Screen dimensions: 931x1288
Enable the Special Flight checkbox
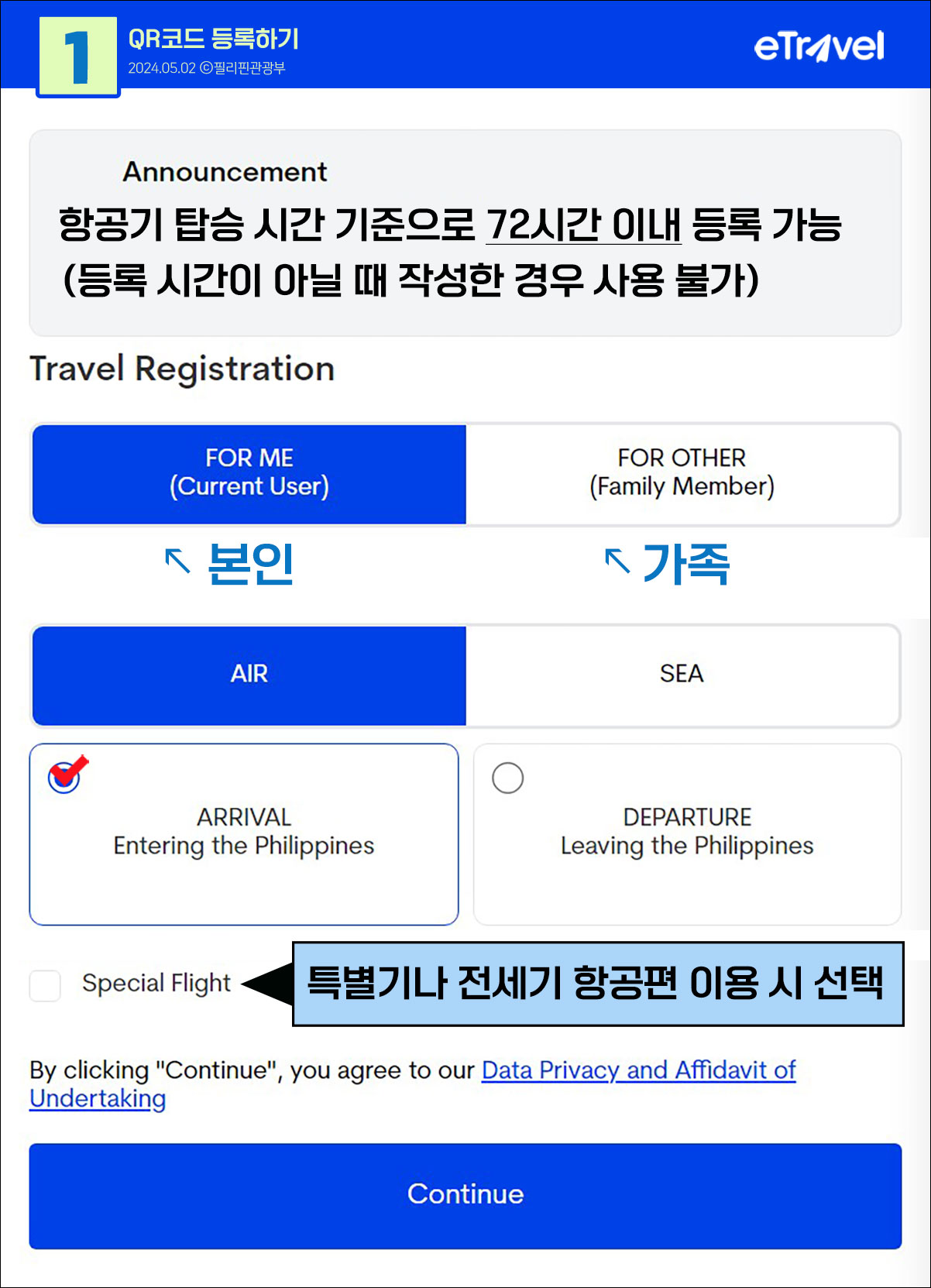[x=45, y=985]
